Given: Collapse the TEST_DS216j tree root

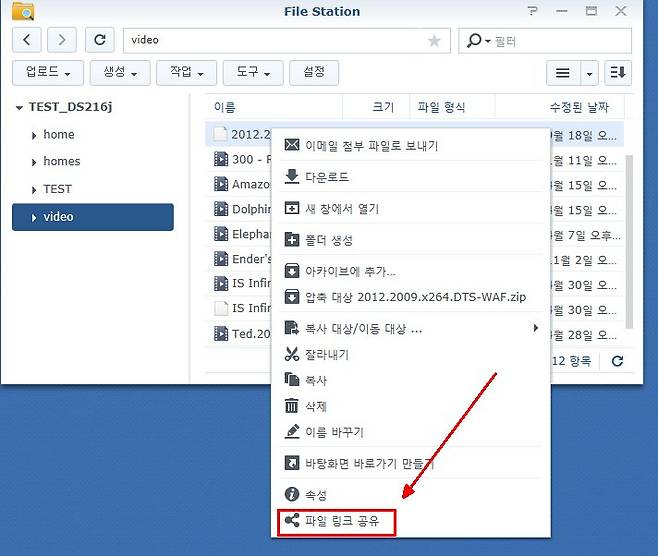Looking at the screenshot, I should [19, 108].
